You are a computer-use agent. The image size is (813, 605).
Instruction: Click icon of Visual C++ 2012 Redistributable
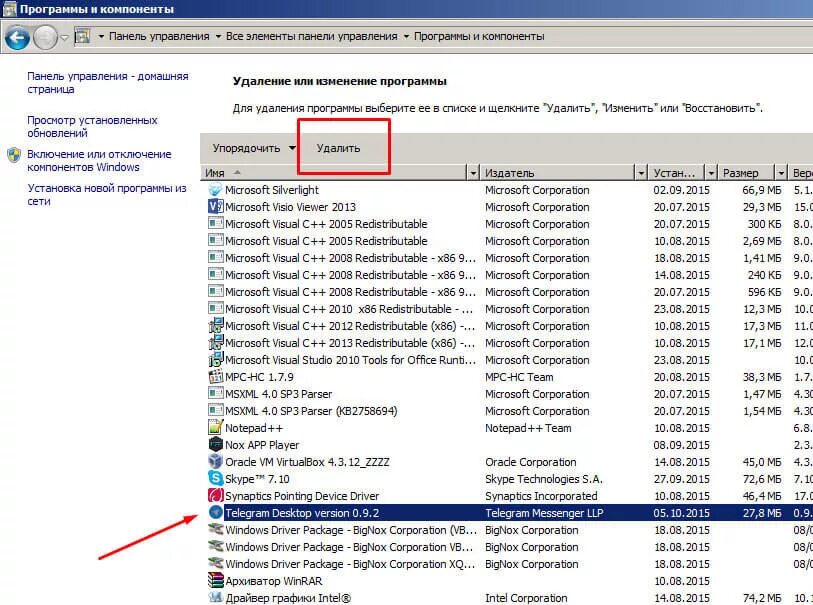215,326
